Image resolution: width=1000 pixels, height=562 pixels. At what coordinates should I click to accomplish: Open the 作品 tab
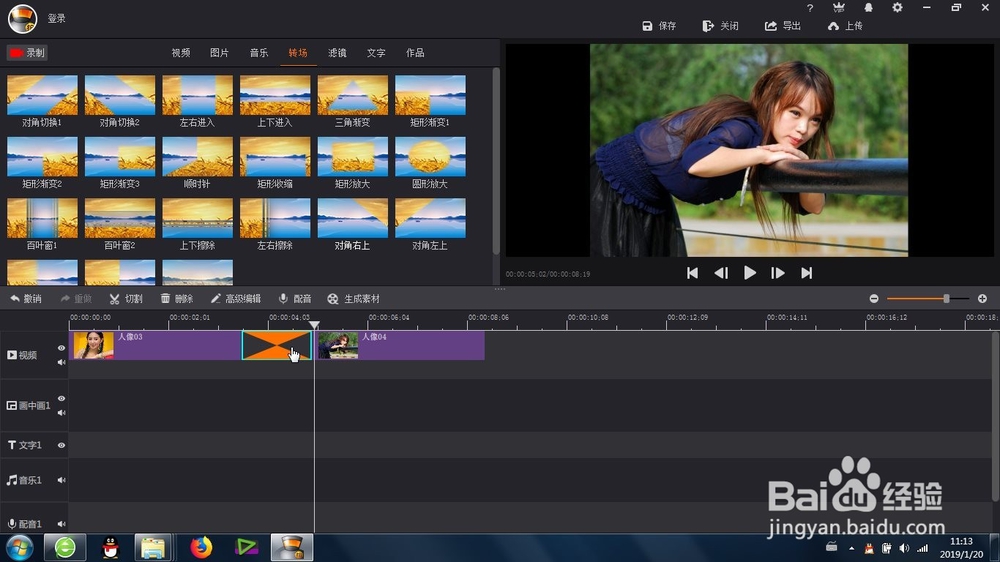pyautogui.click(x=415, y=53)
